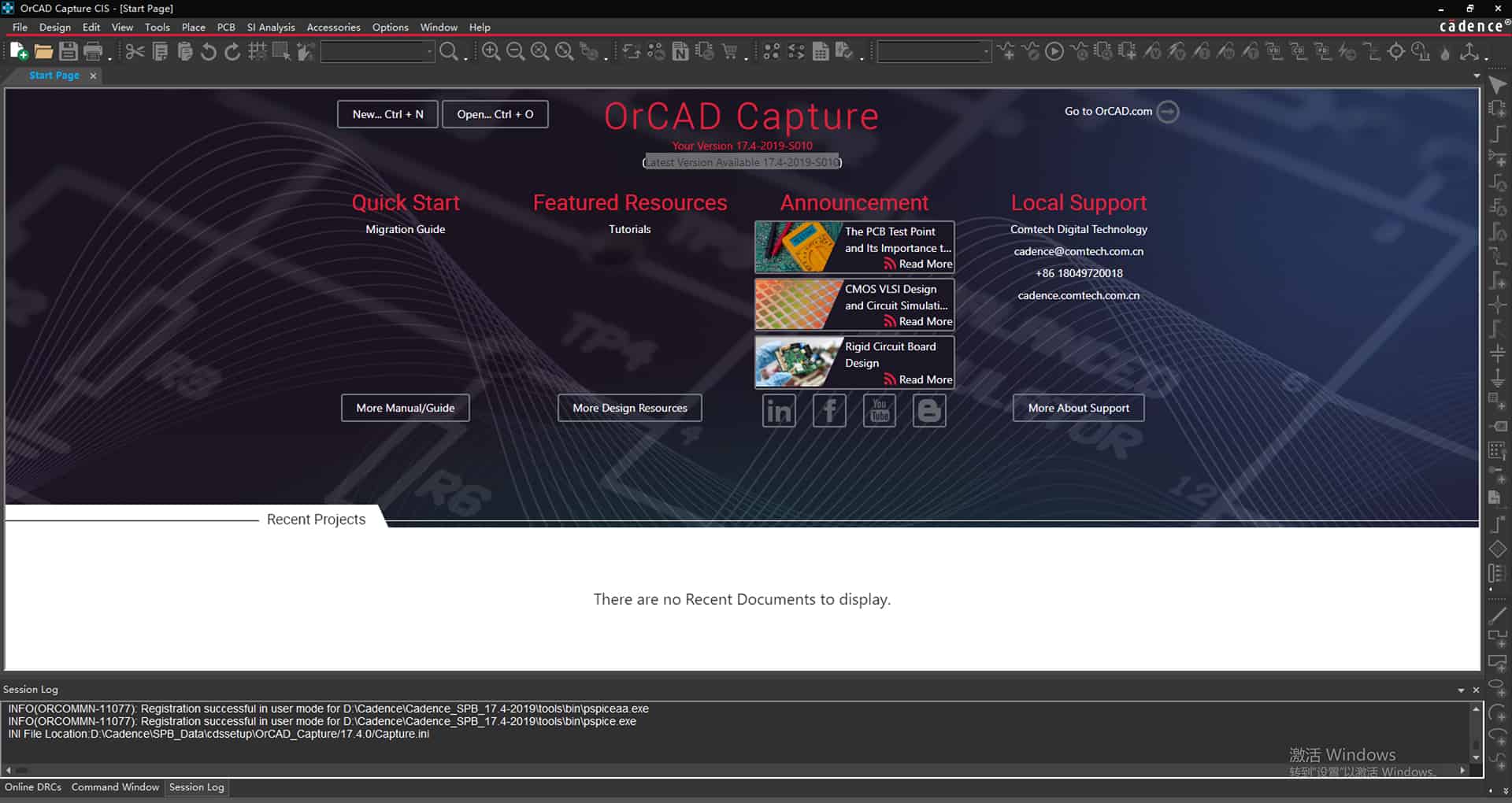Click the More Manual/Guide button
Screen dimensions: 1512x803
pyautogui.click(x=406, y=408)
